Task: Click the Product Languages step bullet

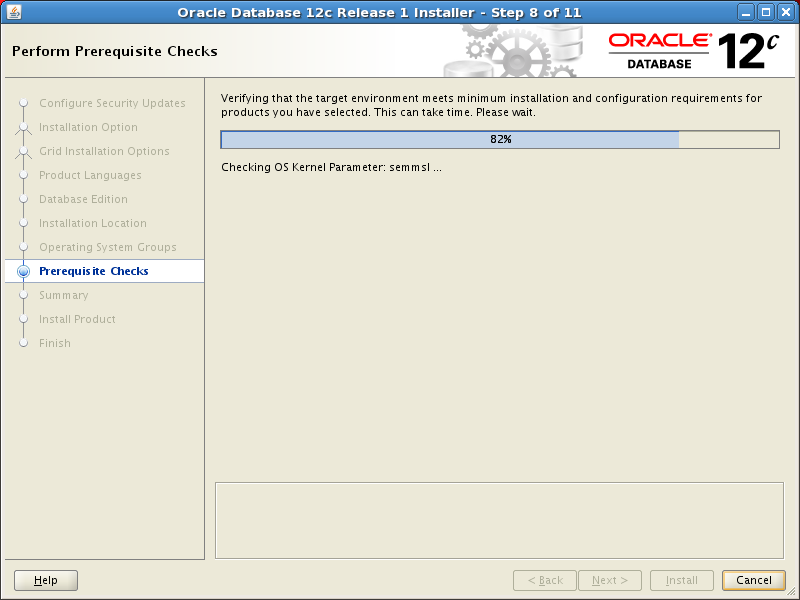Action: 23,175
